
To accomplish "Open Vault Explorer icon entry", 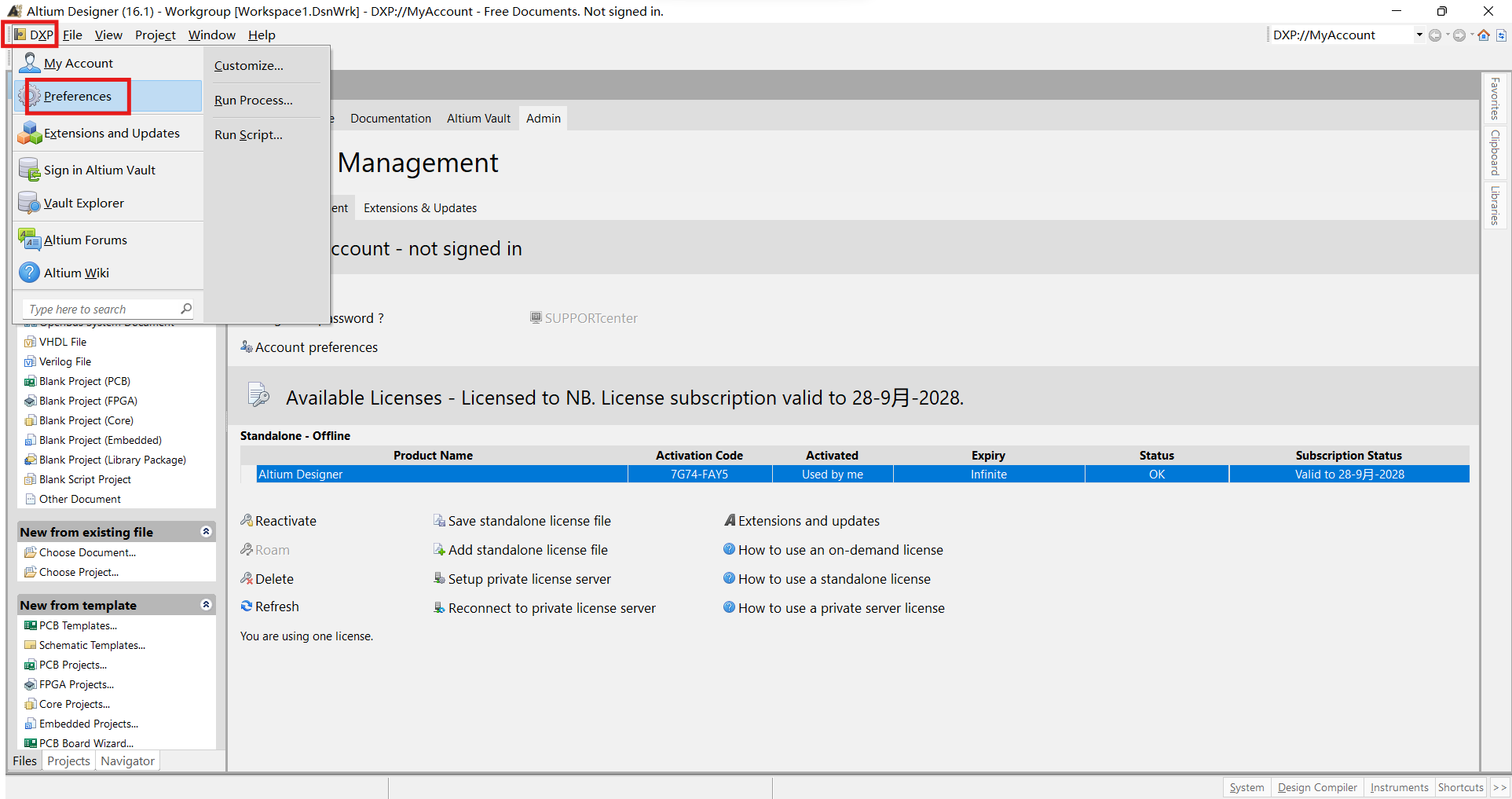I will pyautogui.click(x=29, y=203).
